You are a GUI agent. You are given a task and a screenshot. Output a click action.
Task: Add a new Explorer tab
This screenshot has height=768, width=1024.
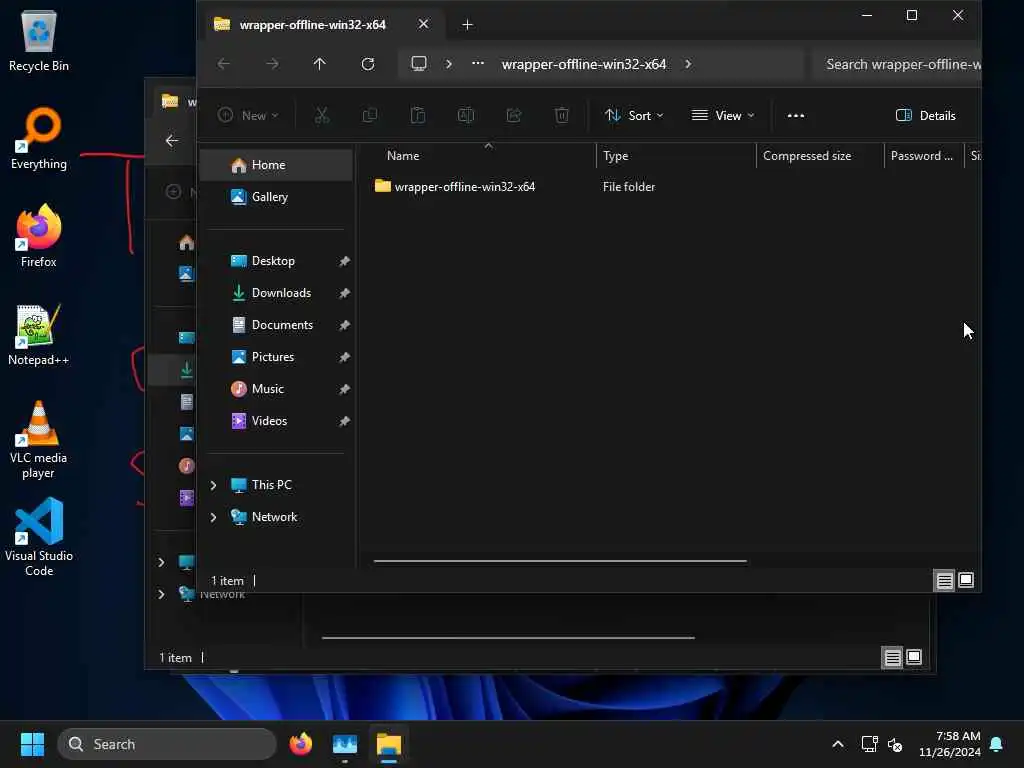click(x=468, y=25)
